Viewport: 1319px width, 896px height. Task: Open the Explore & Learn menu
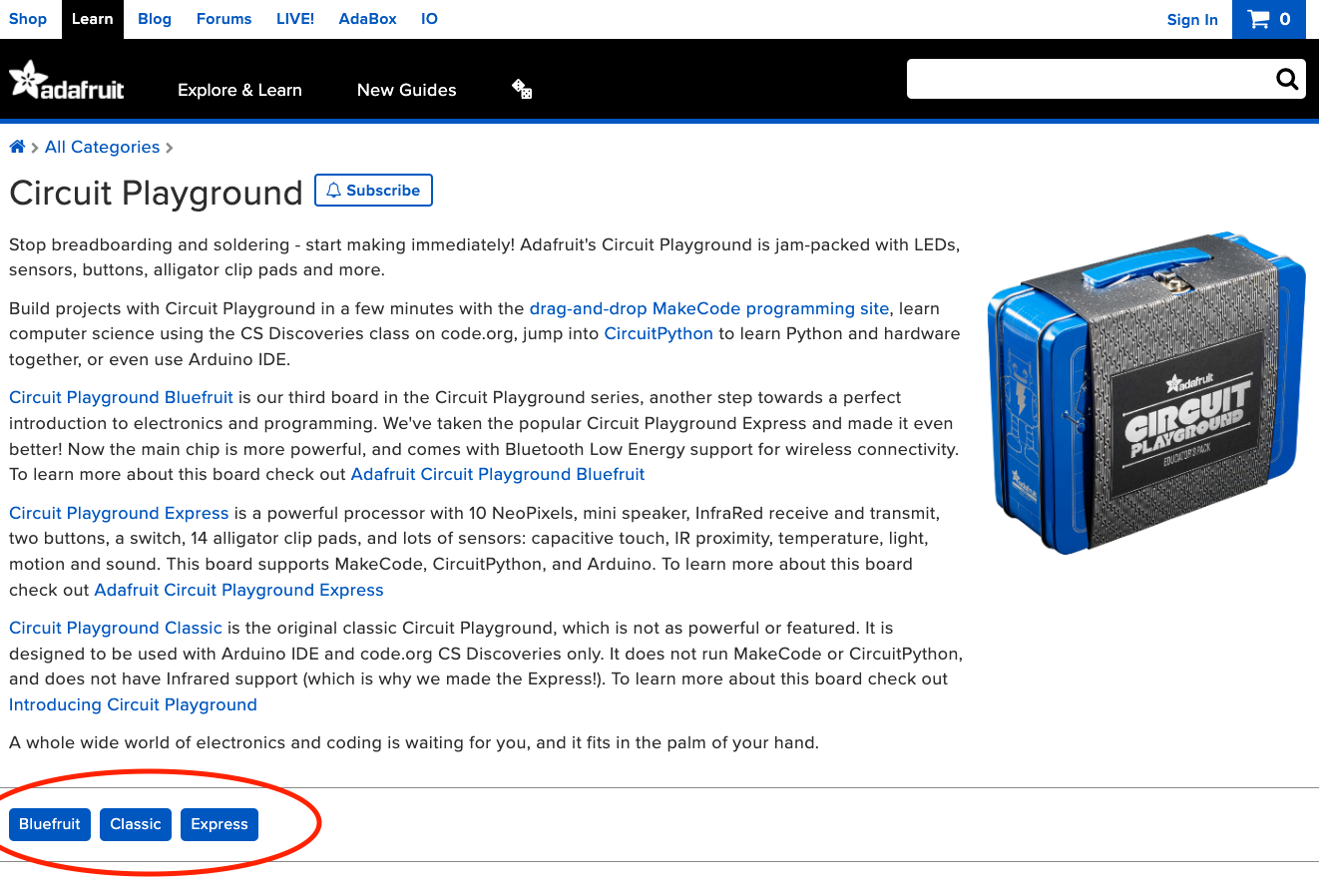tap(239, 90)
